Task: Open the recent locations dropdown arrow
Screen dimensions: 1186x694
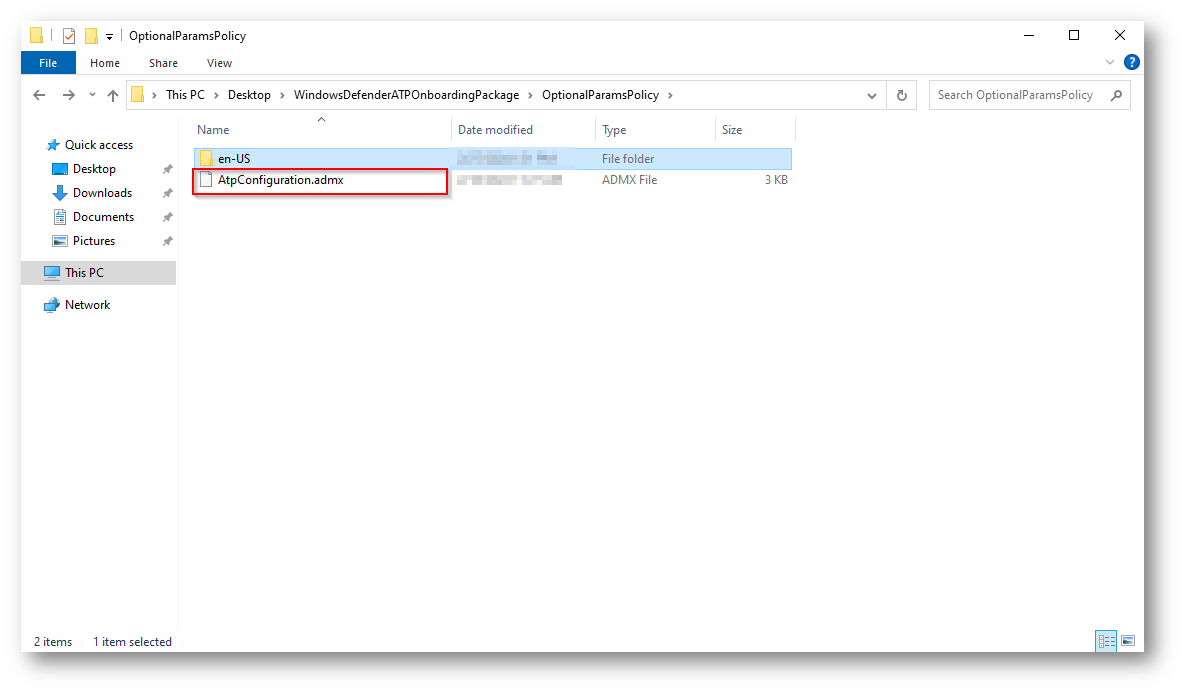Action: 92,95
